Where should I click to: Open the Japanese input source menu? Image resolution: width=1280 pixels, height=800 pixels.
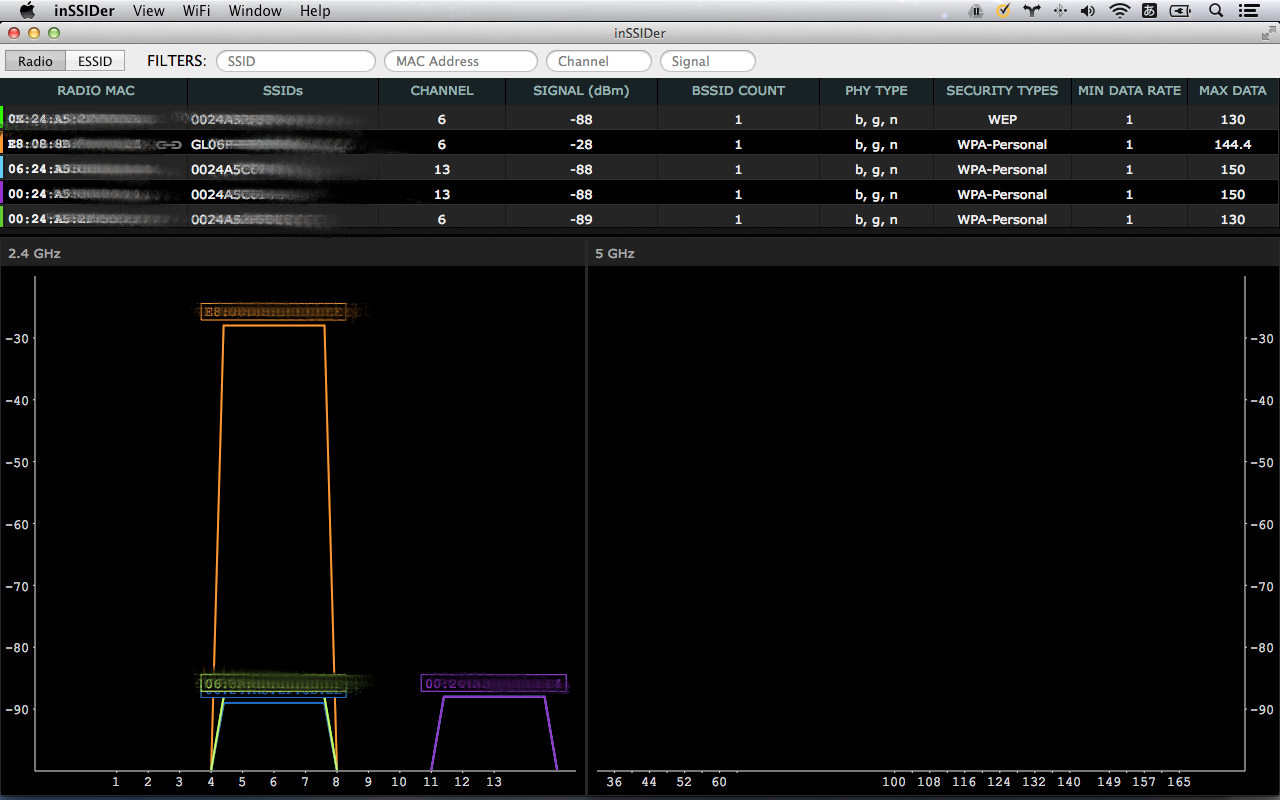tap(1150, 11)
